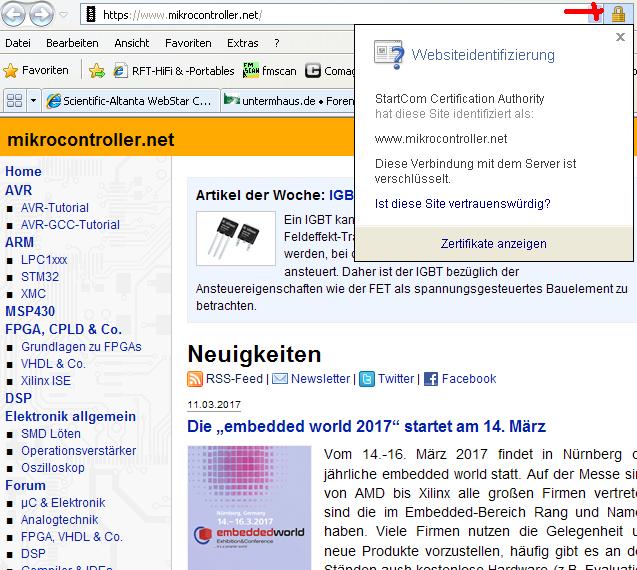Click Zertifikate anzeigen in the popup

[x=493, y=244]
